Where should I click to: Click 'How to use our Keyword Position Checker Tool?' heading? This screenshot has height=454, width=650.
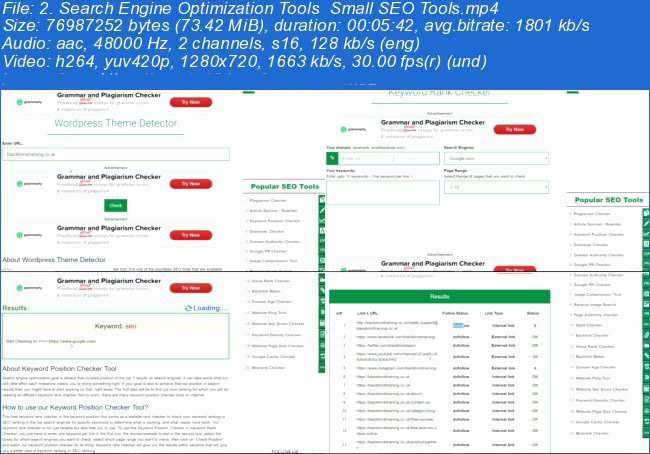(75, 407)
